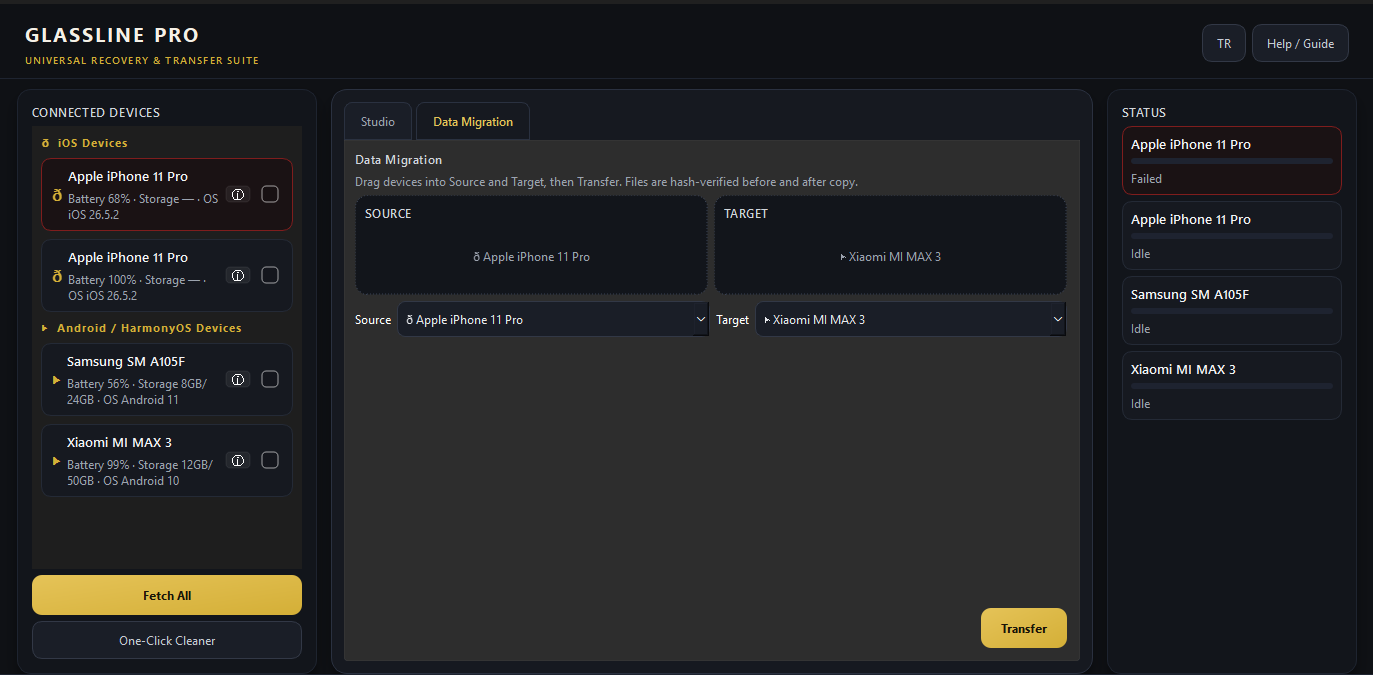Select checkbox for iPhone 11 Pro with 100% battery
Viewport: 1373px width, 675px height.
pyautogui.click(x=270, y=275)
